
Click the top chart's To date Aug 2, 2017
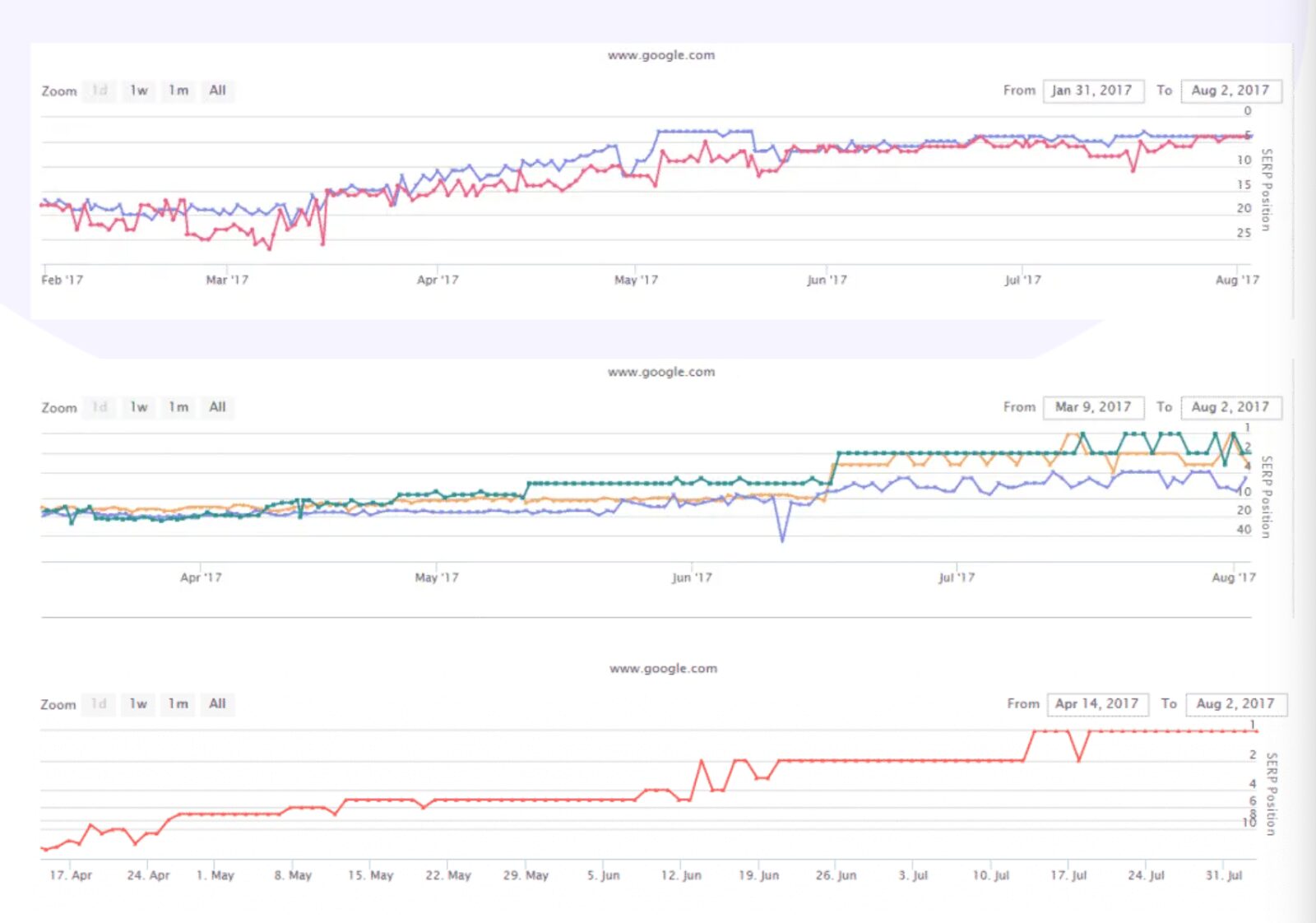pyautogui.click(x=1230, y=90)
